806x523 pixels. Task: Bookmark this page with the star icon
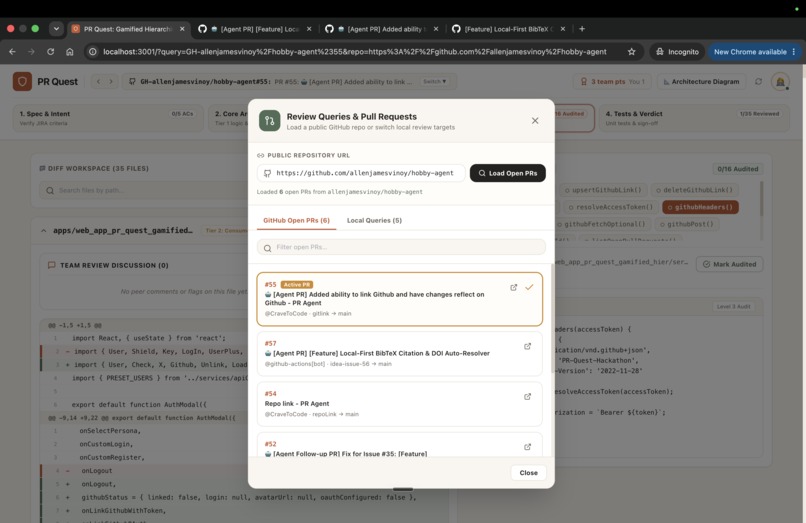632,51
